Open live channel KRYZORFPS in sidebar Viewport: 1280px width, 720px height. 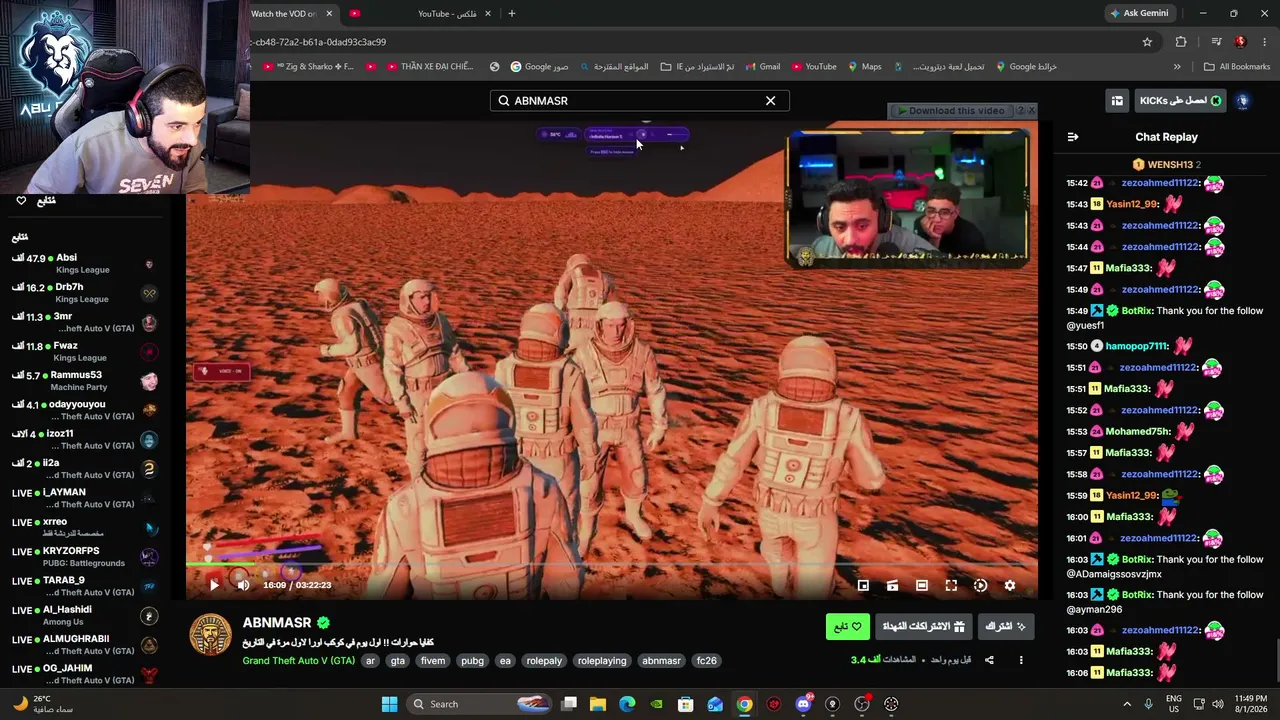84,557
